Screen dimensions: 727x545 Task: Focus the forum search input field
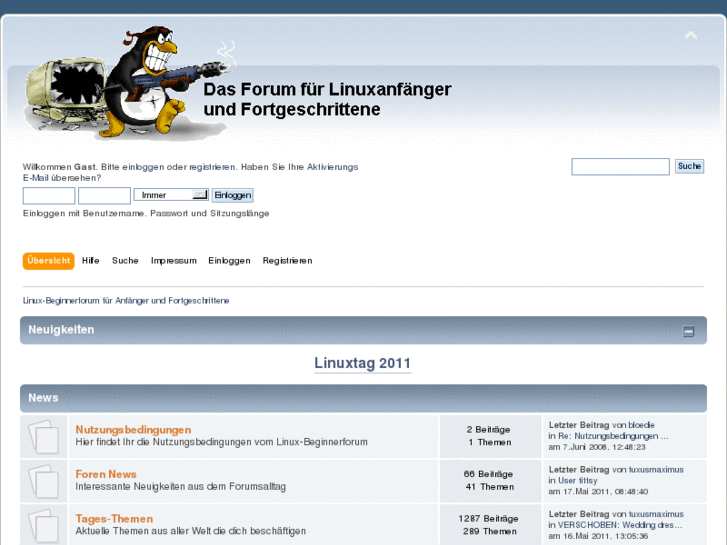click(x=620, y=167)
